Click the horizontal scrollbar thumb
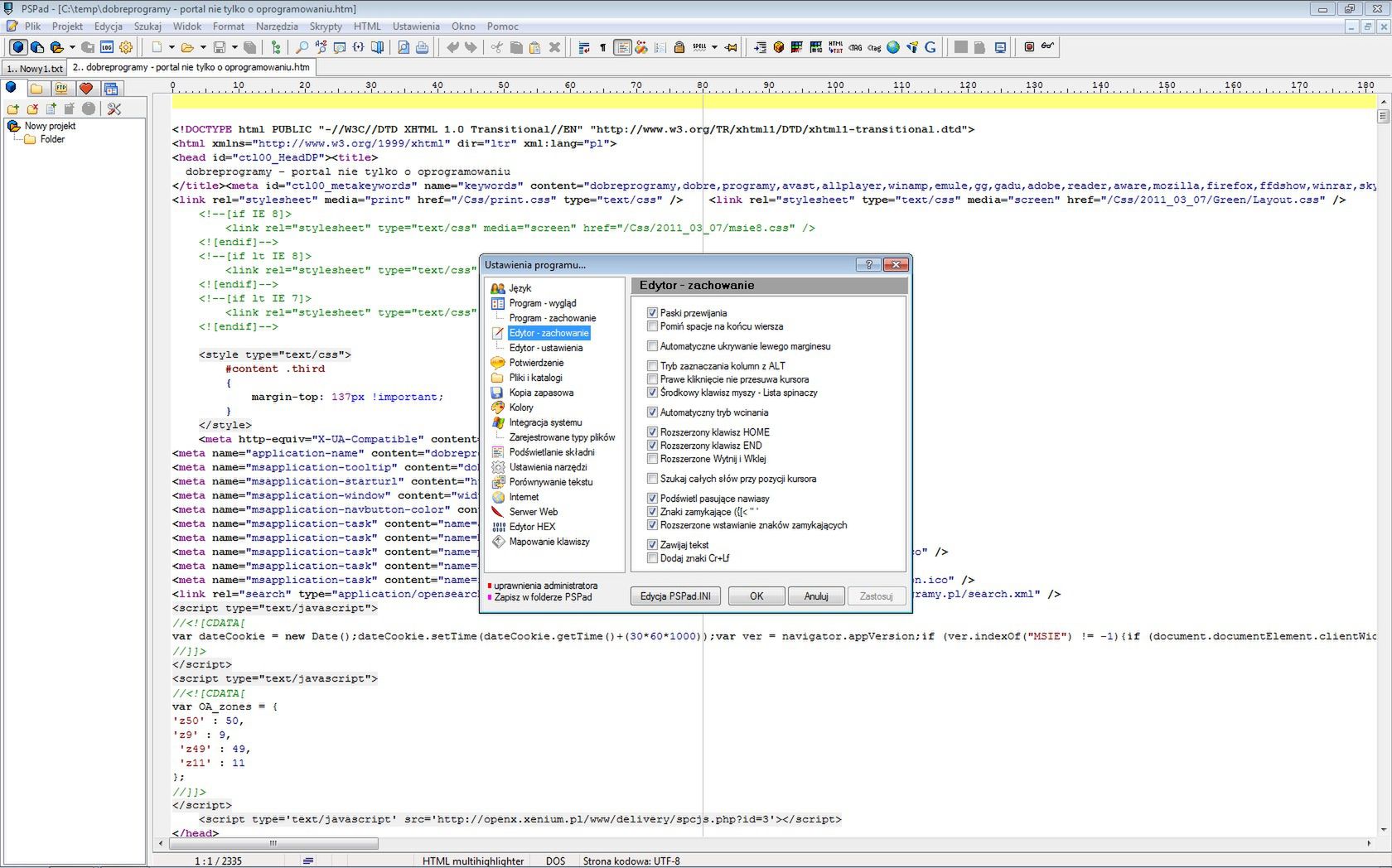Viewport: 1392px width, 868px height. click(x=273, y=844)
